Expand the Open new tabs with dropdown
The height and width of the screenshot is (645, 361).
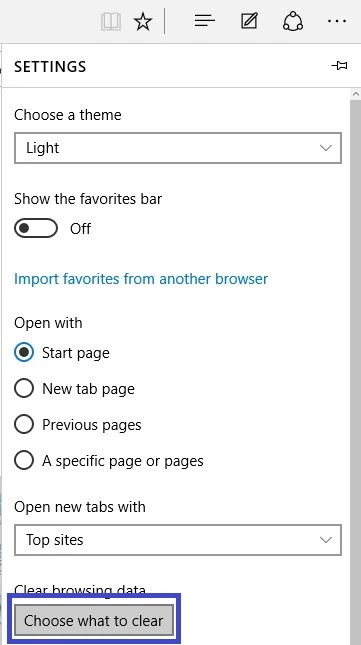pyautogui.click(x=178, y=540)
